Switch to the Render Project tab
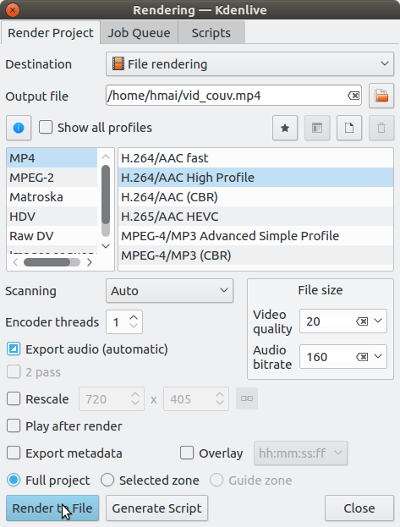400x527 pixels. (x=51, y=33)
